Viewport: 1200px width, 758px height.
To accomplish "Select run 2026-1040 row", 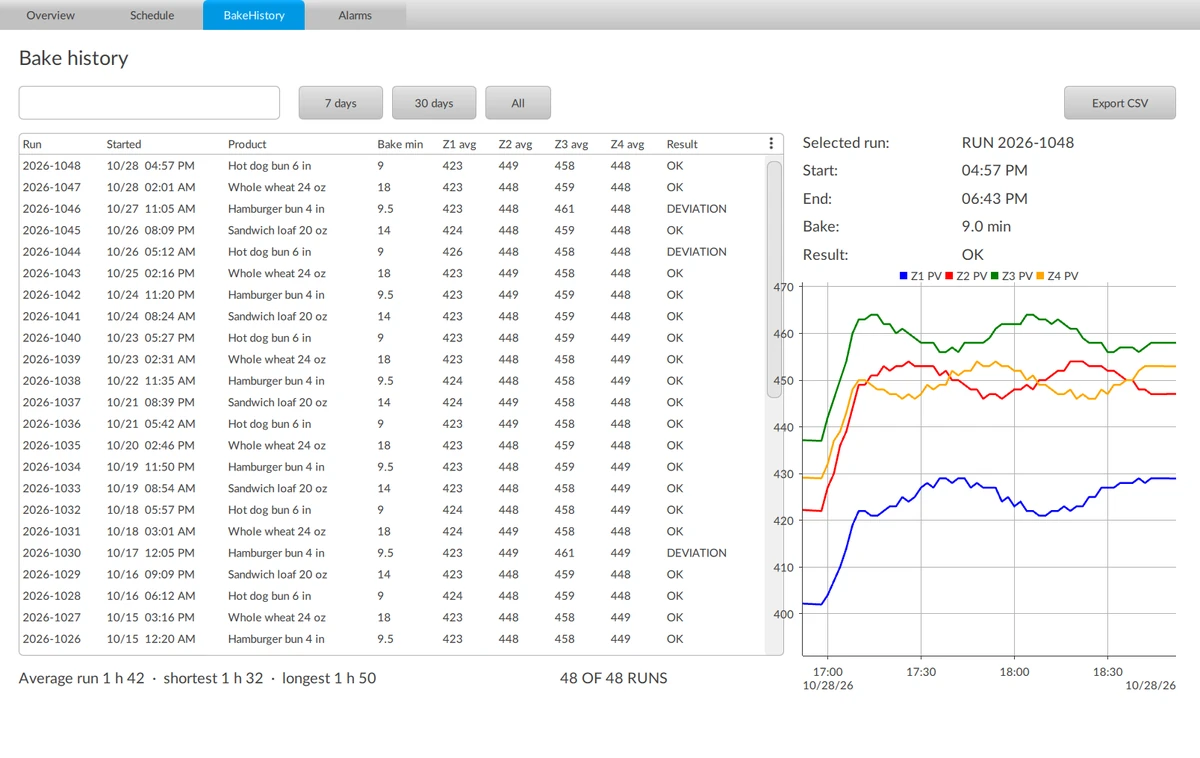I will 392,338.
